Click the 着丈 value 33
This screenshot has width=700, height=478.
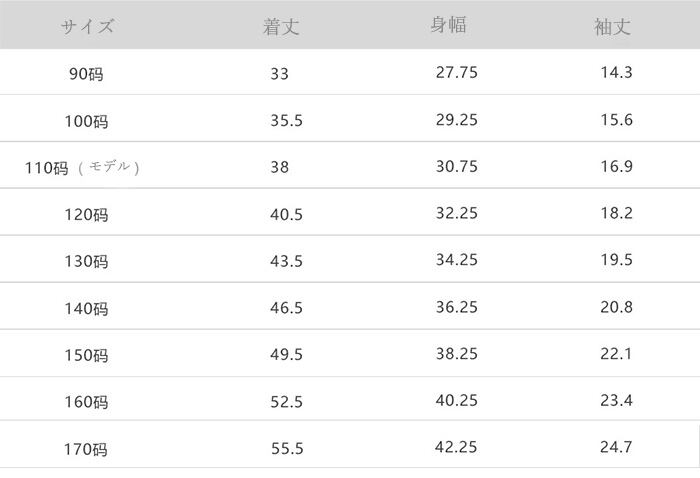point(279,73)
